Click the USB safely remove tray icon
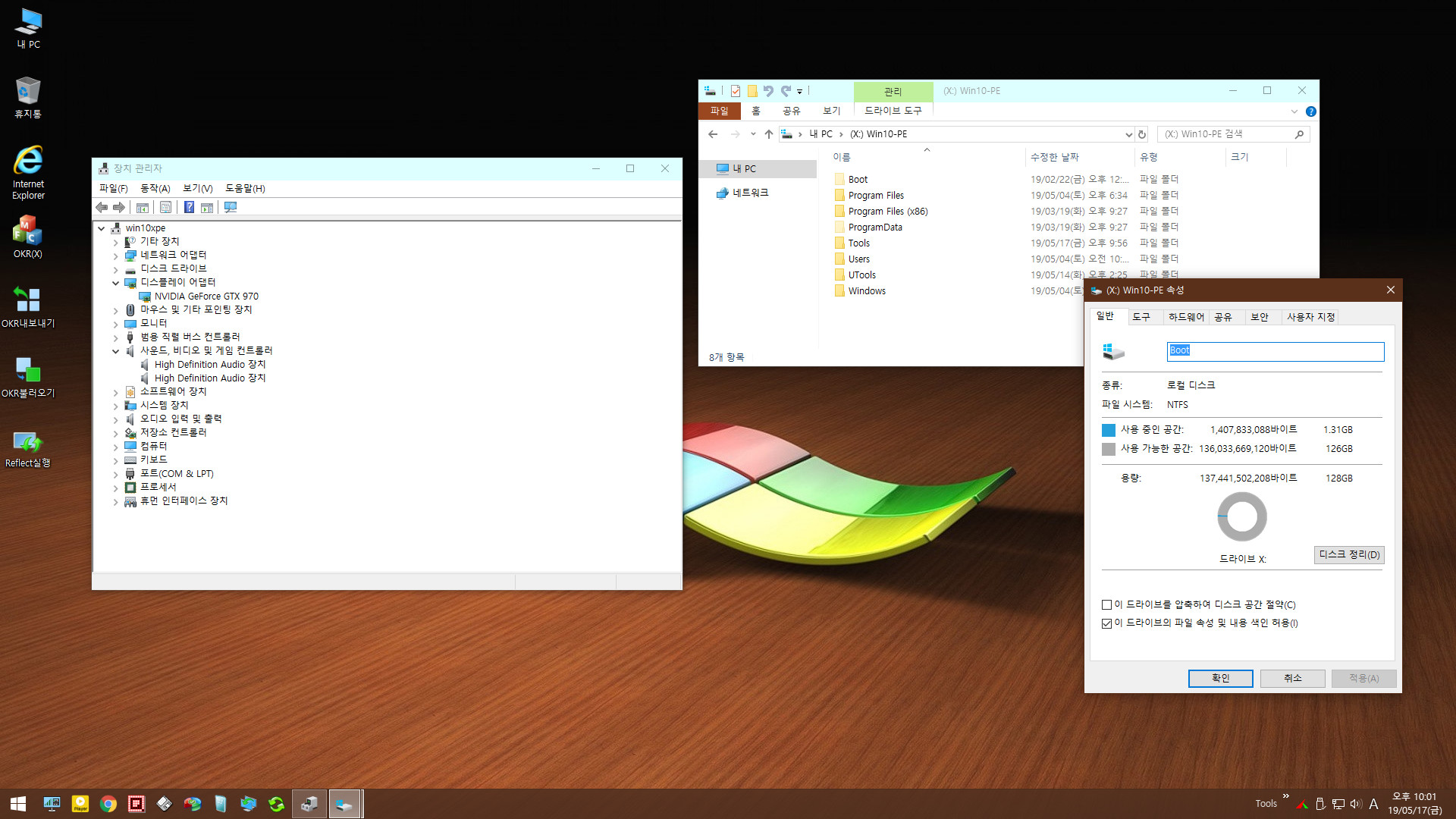Screen dimensions: 1456x819 coord(1319,804)
